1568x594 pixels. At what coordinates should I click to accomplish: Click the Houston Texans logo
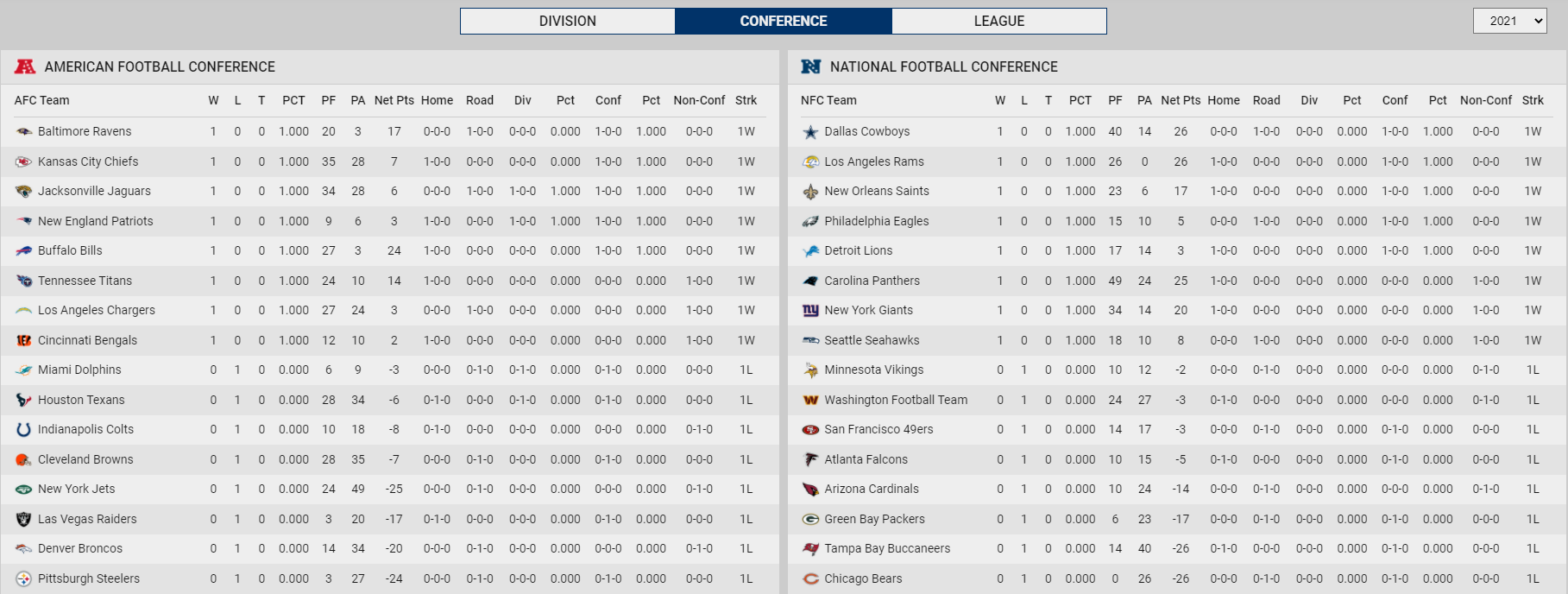coord(24,400)
